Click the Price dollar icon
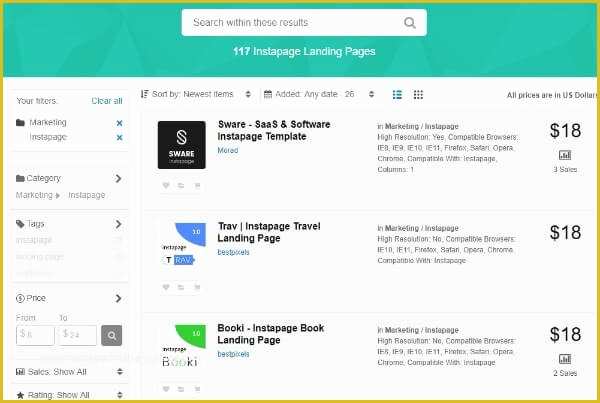The height and width of the screenshot is (403, 600). tap(20, 299)
